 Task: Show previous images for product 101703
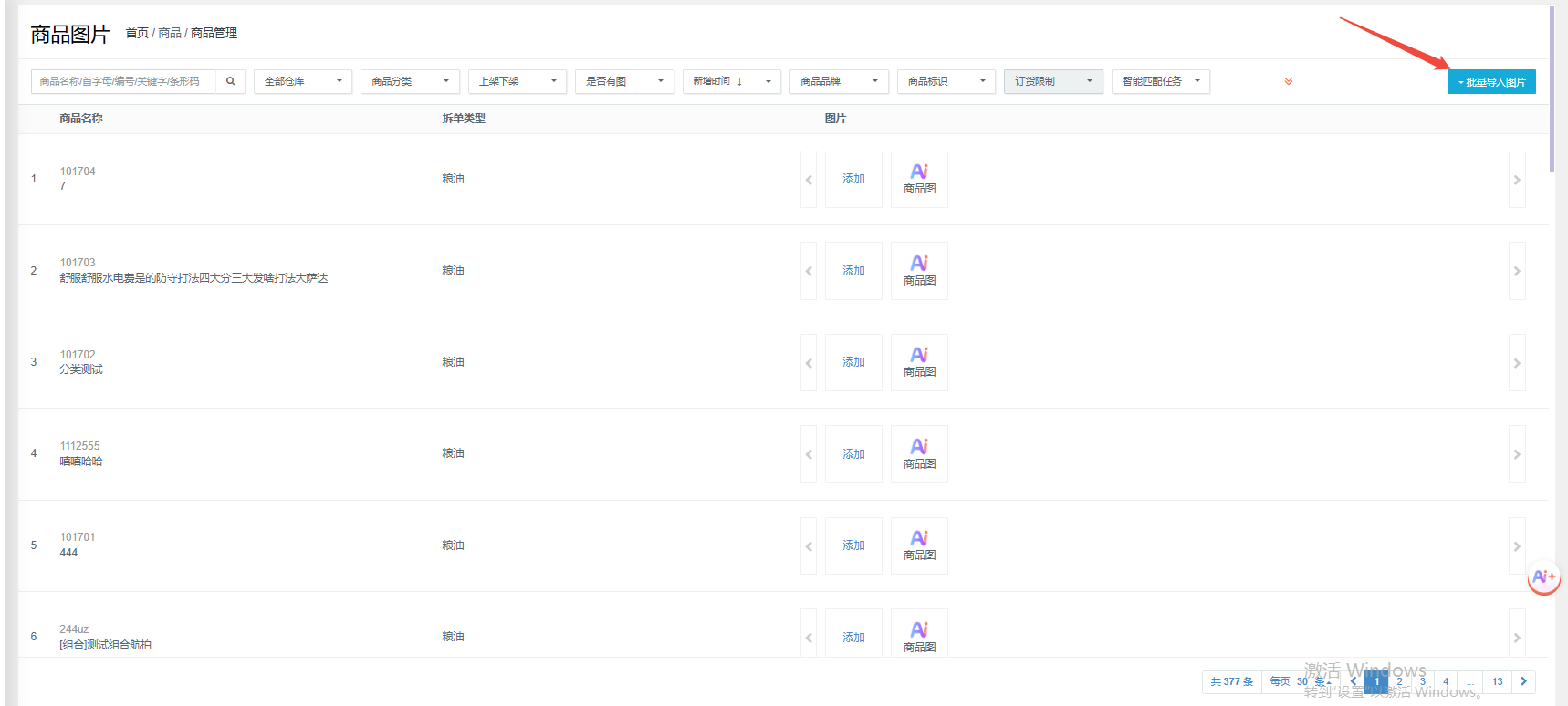[809, 271]
